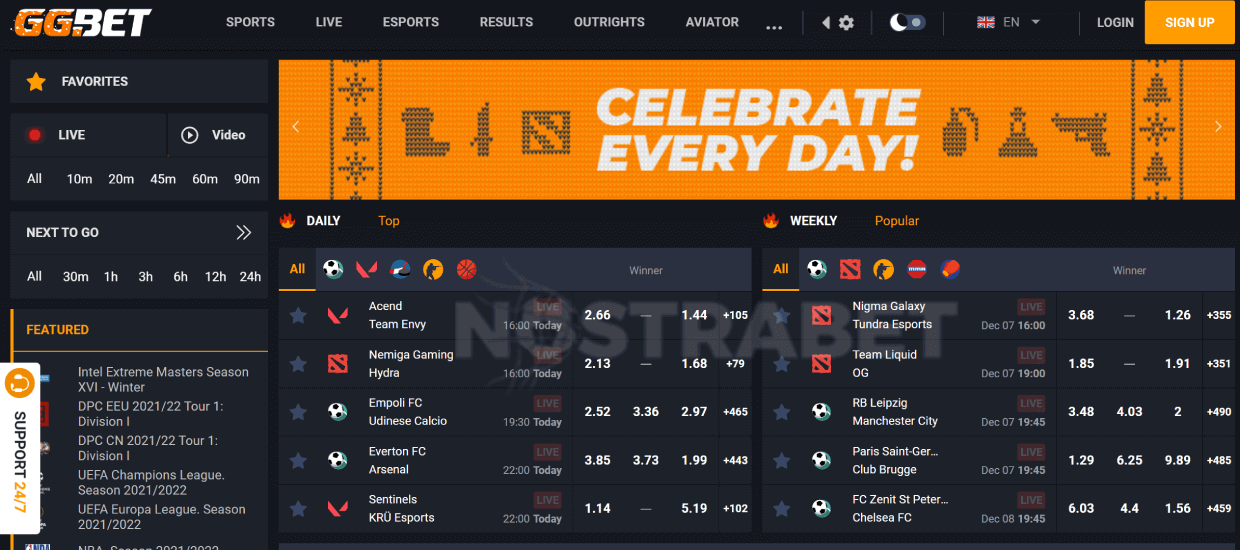1240x550 pixels.
Task: Open the EN language dropdown
Action: click(1009, 22)
